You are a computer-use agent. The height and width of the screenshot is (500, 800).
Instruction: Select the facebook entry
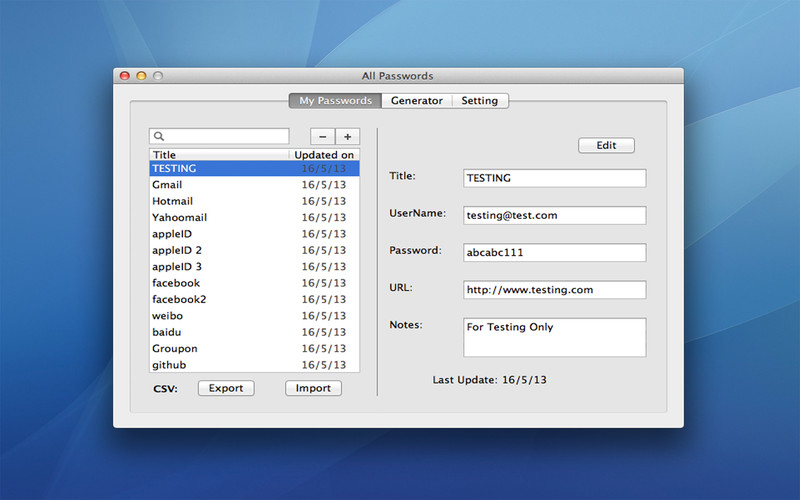255,283
